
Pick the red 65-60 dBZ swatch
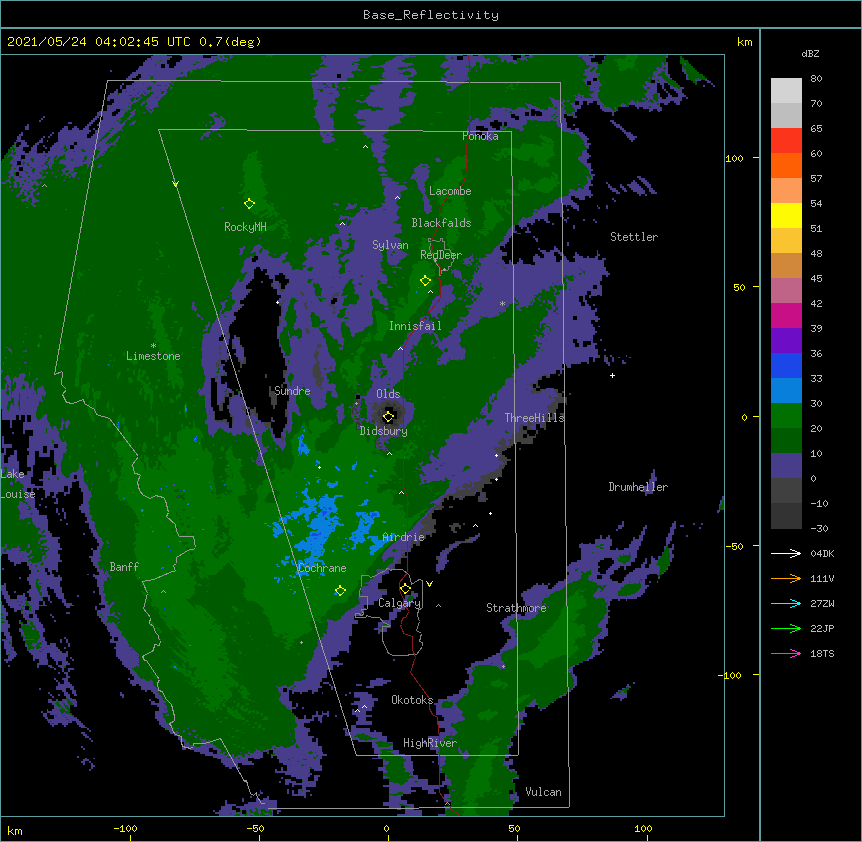pos(786,141)
